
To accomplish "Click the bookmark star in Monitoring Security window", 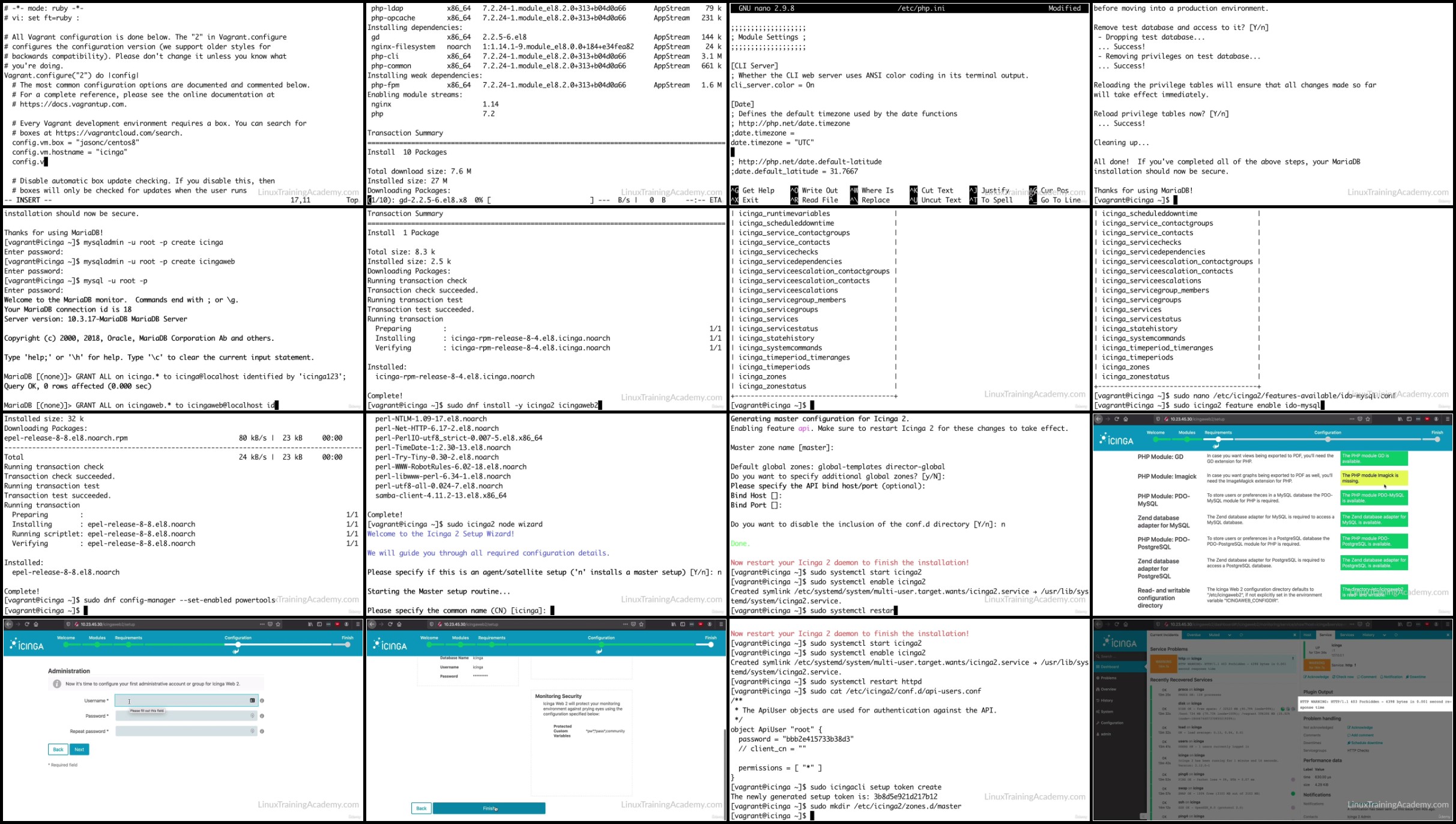I will pyautogui.click(x=641, y=624).
